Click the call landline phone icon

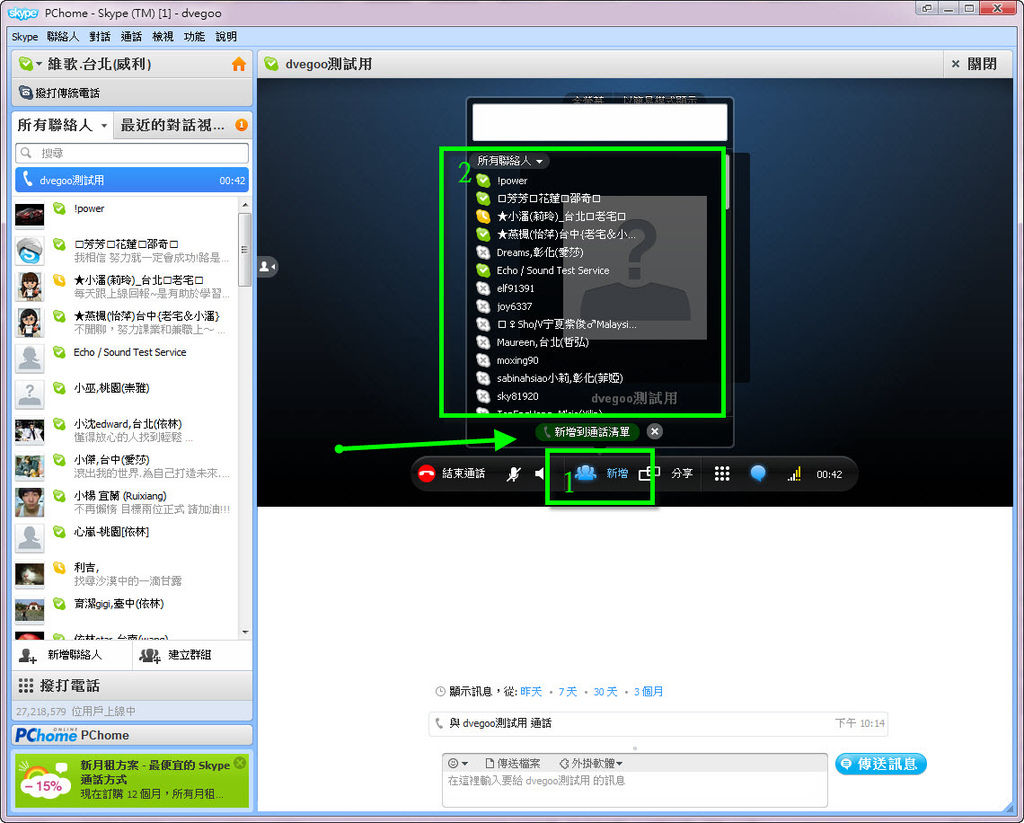coord(25,93)
